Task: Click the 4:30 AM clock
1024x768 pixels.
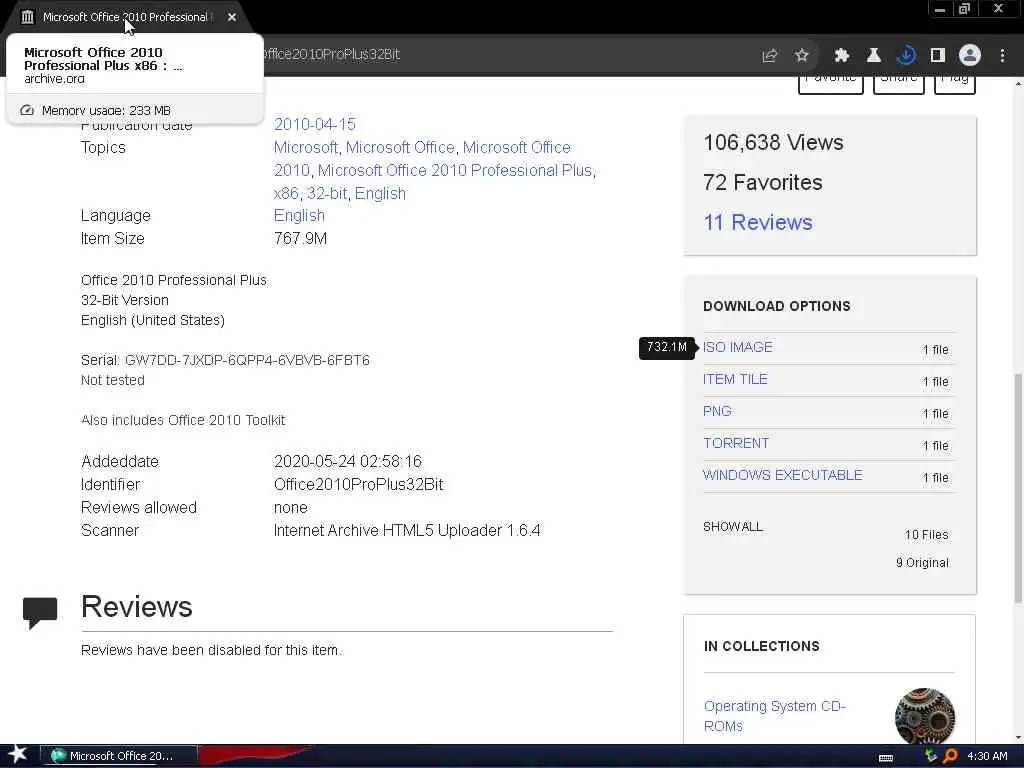Action: click(987, 756)
